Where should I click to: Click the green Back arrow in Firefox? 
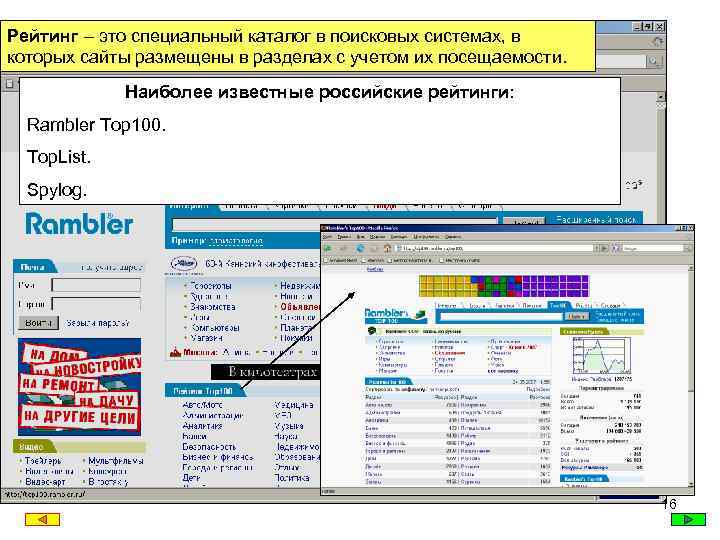(x=328, y=248)
